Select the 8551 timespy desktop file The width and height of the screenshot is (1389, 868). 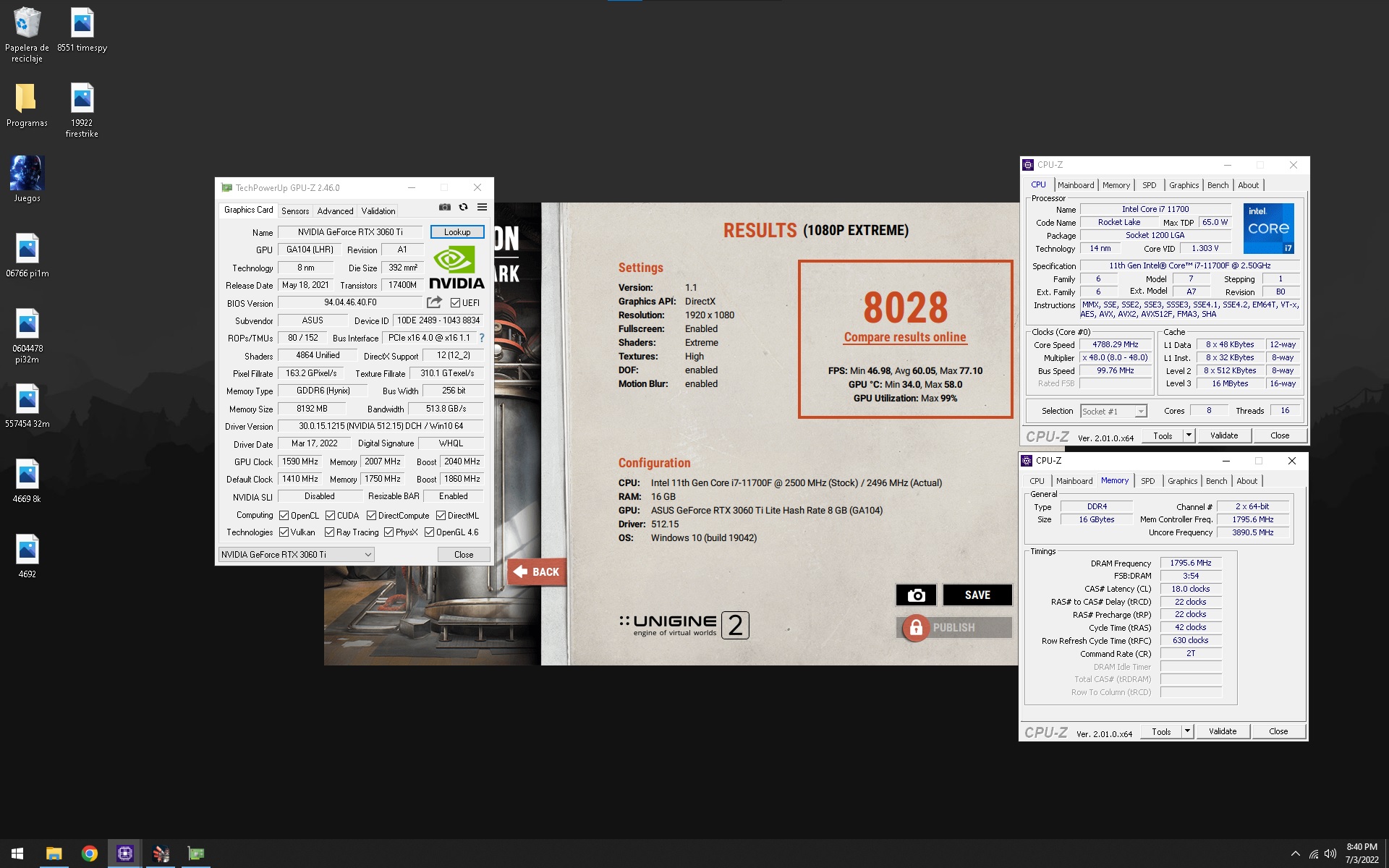[82, 29]
